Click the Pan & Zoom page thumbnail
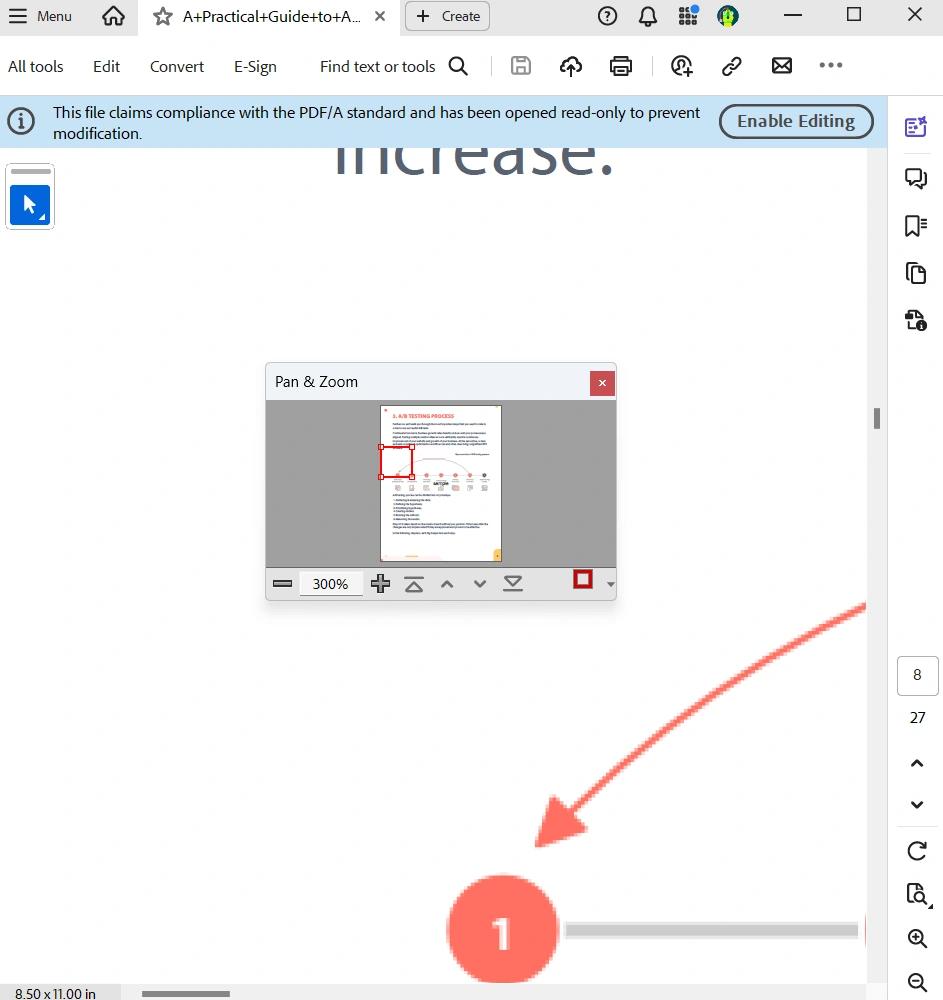 point(441,483)
